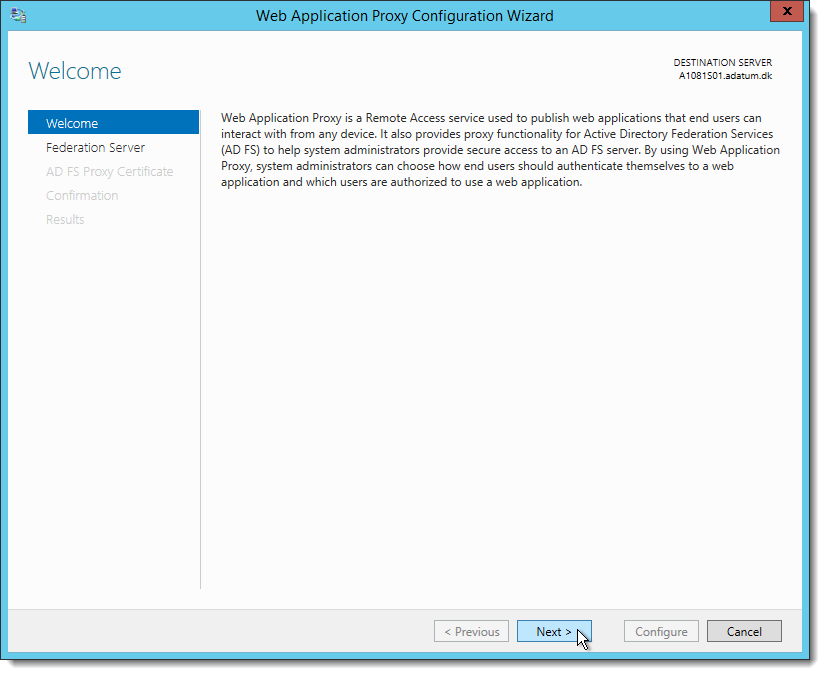This screenshot has height=675, width=825.
Task: Click the Web Application Proxy description paragraph
Action: pyautogui.click(x=500, y=150)
